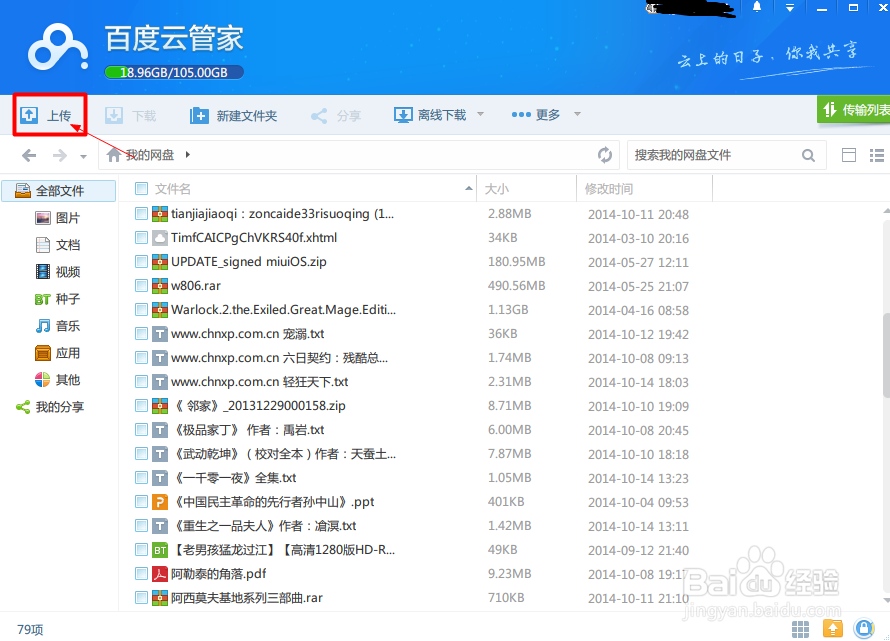890x641 pixels.
Task: Click 我的网盘 breadcrumb
Action: (150, 154)
